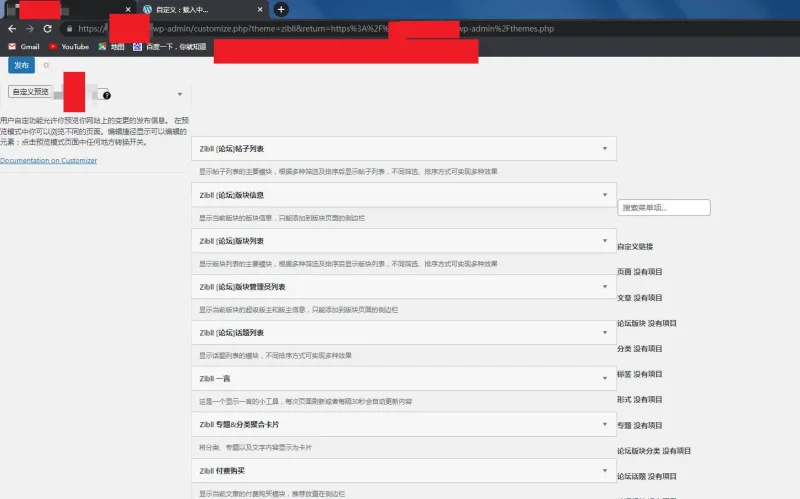Open a new browser tab with plus icon
This screenshot has width=800, height=499.
point(281,10)
